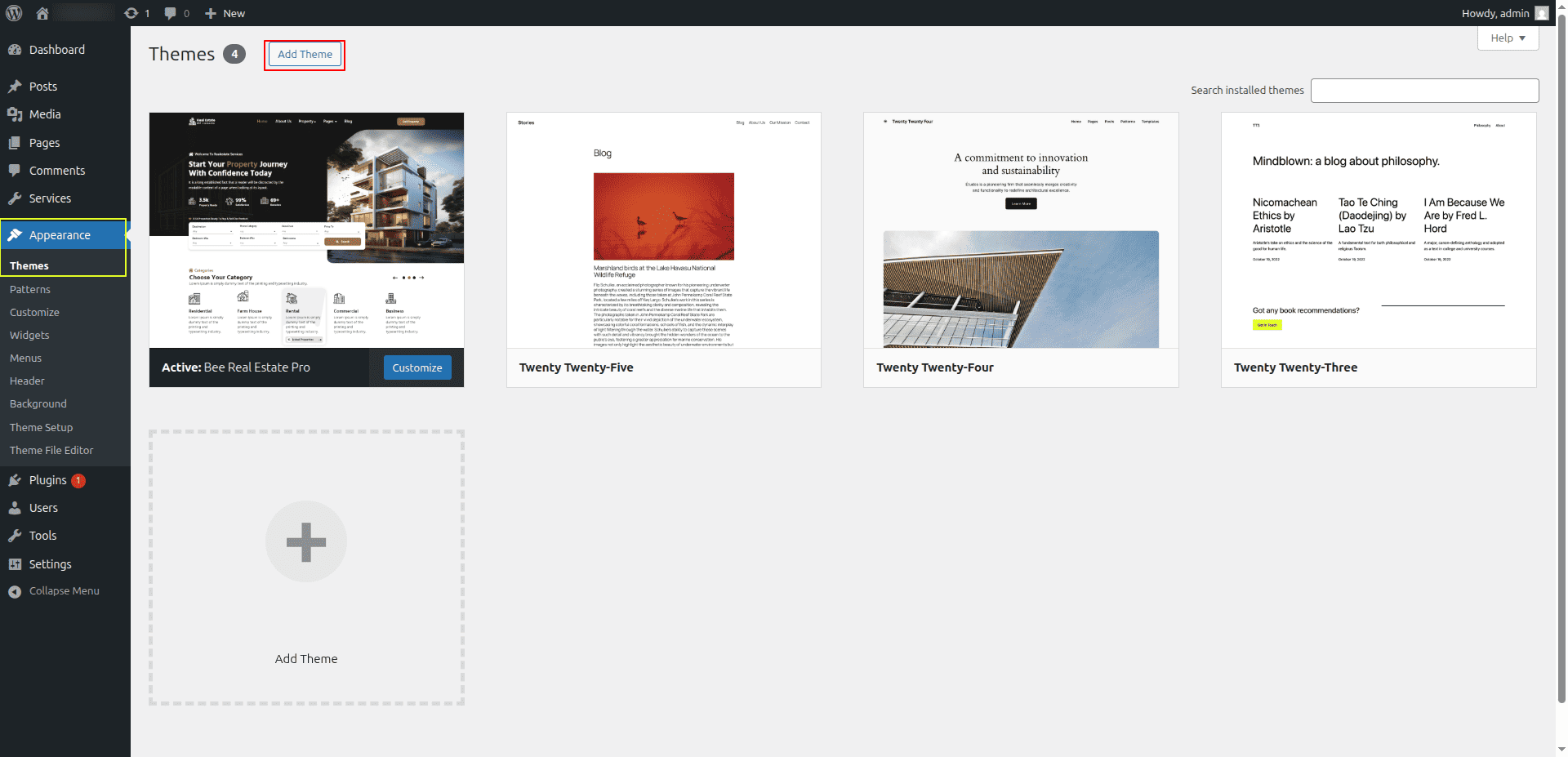Open the + New content menu
Image resolution: width=1568 pixels, height=757 pixels.
(225, 13)
